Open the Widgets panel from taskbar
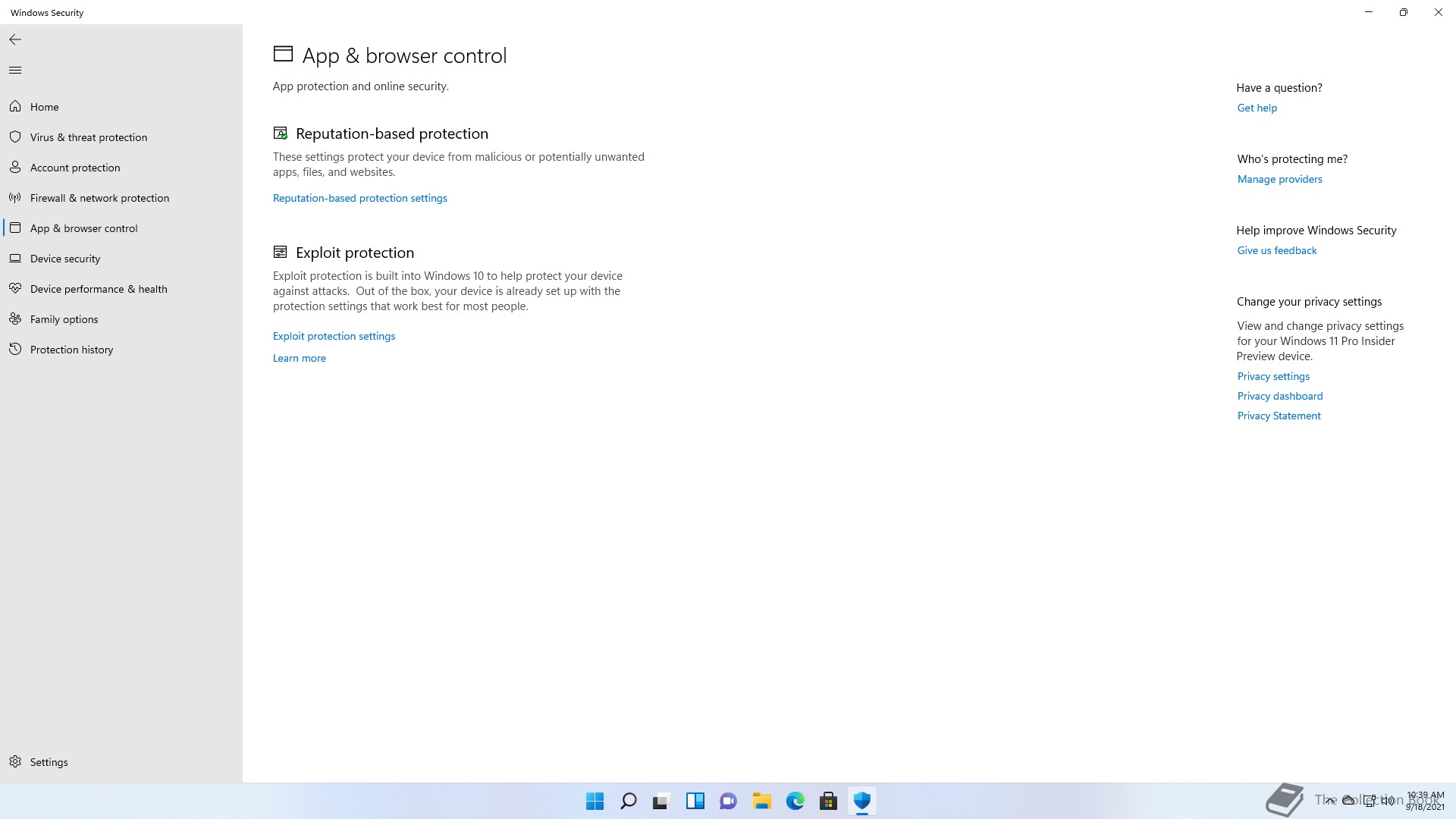The image size is (1456, 819). point(695,801)
